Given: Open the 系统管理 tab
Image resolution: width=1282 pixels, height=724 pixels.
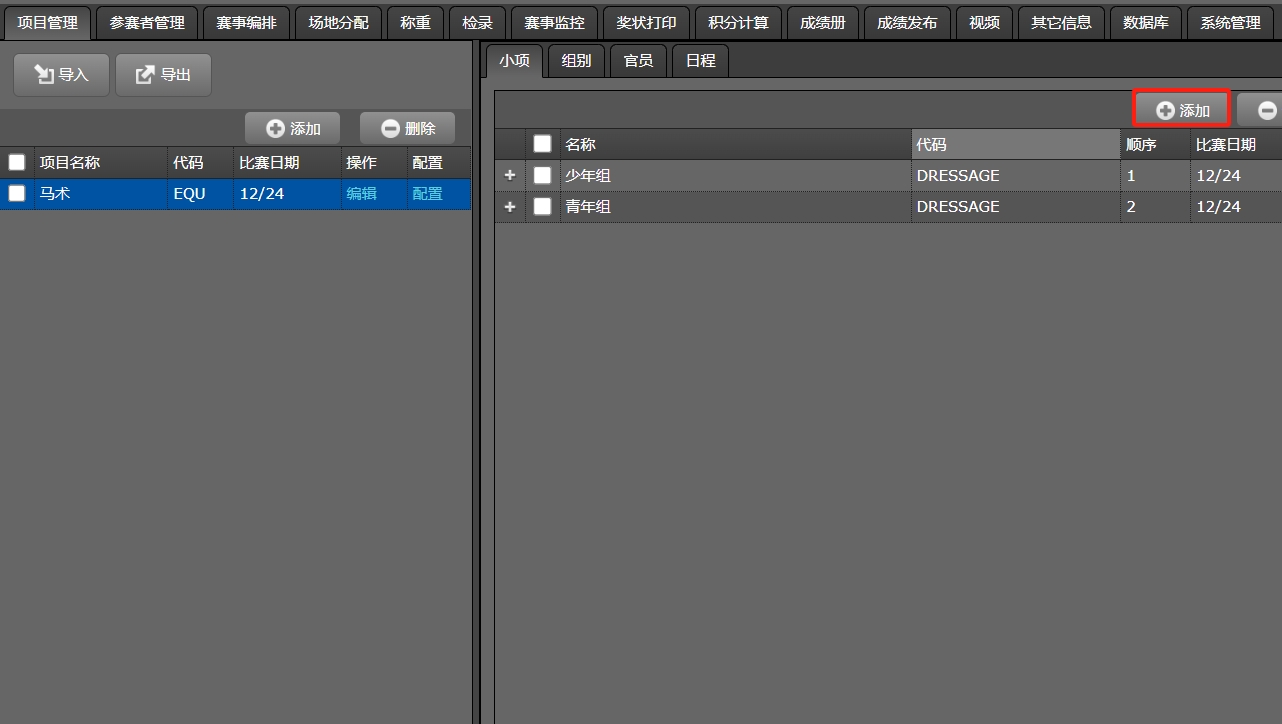Looking at the screenshot, I should point(1230,22).
